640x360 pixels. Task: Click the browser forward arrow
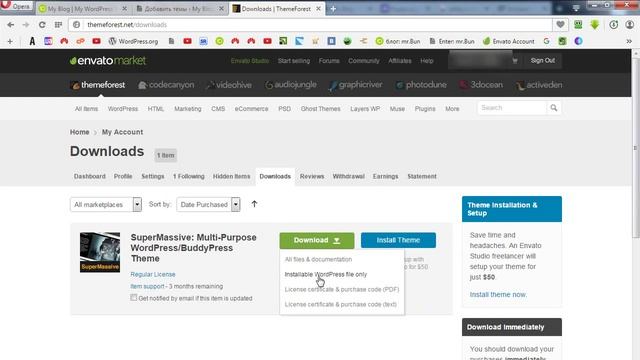[x=26, y=25]
